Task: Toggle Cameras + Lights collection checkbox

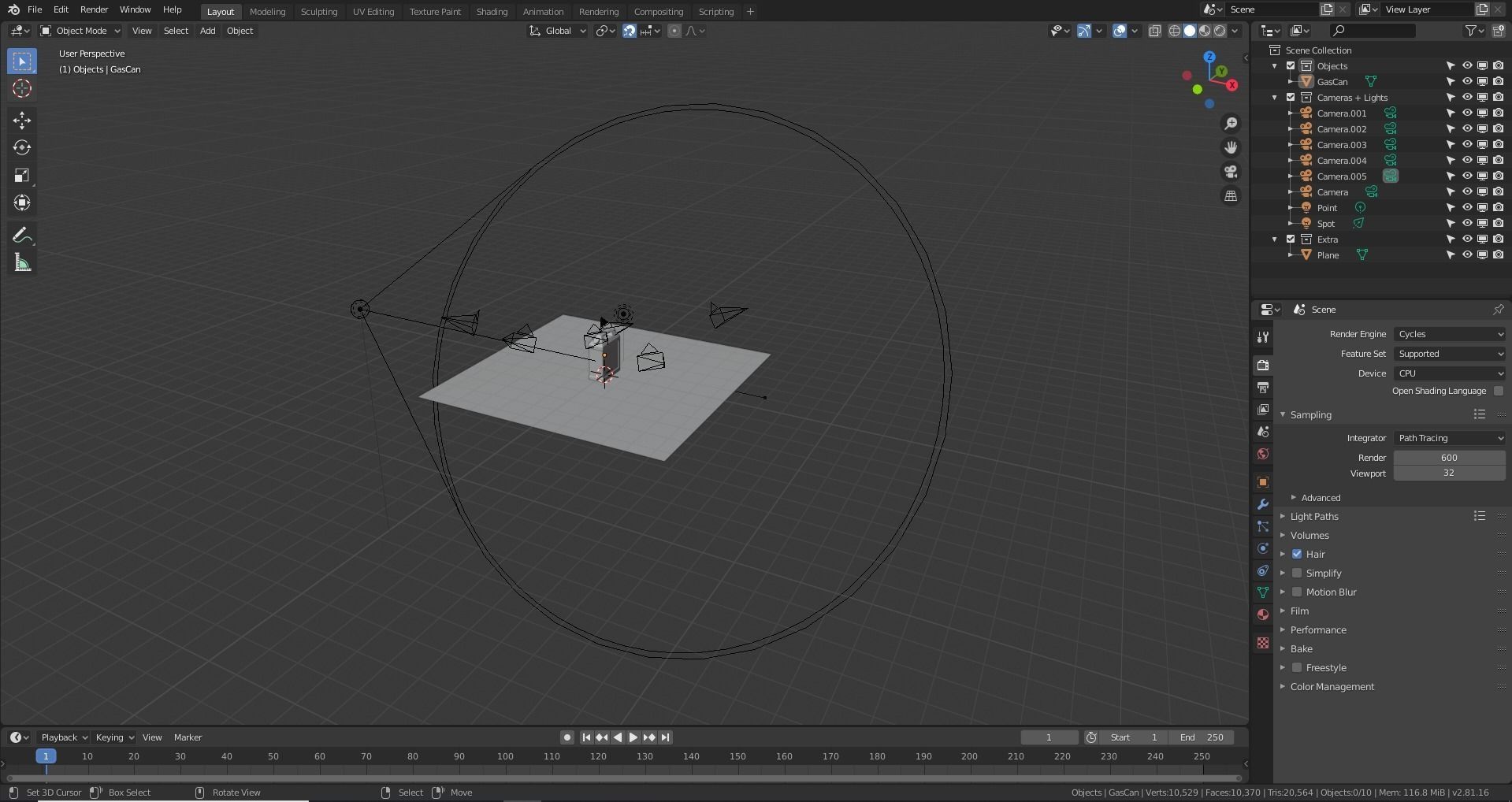Action: pos(1291,98)
